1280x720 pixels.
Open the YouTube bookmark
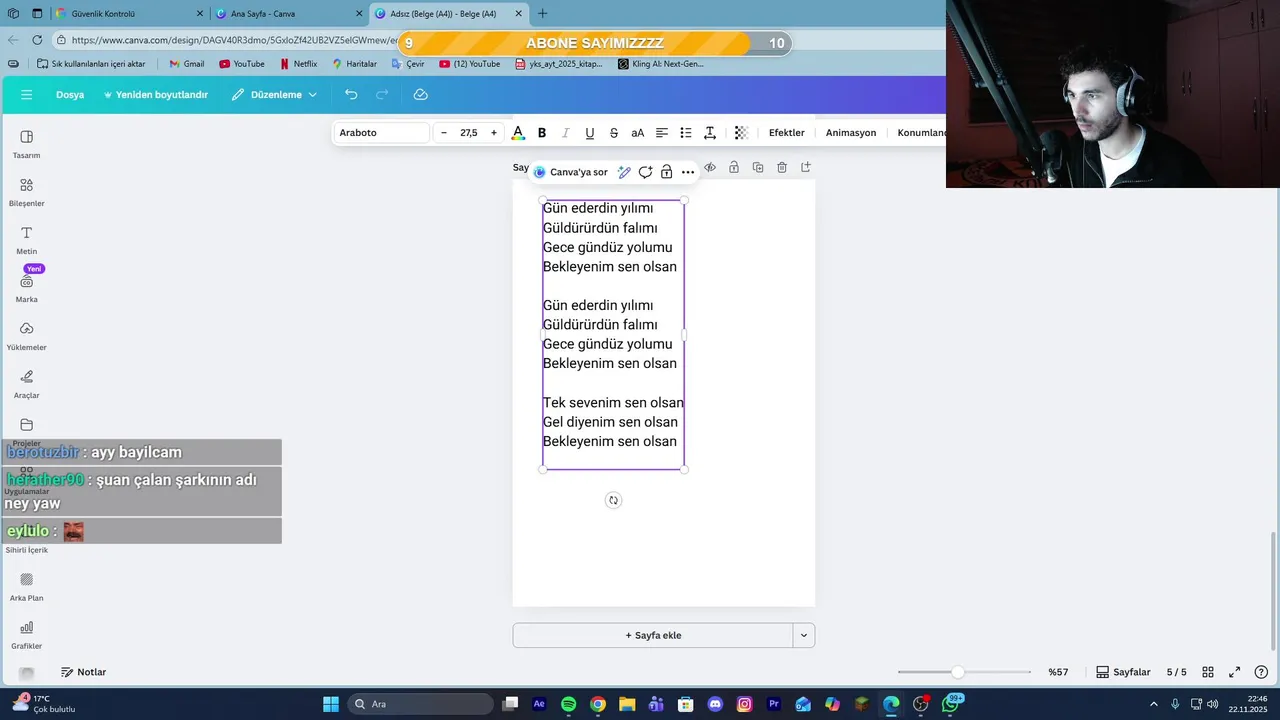click(242, 64)
